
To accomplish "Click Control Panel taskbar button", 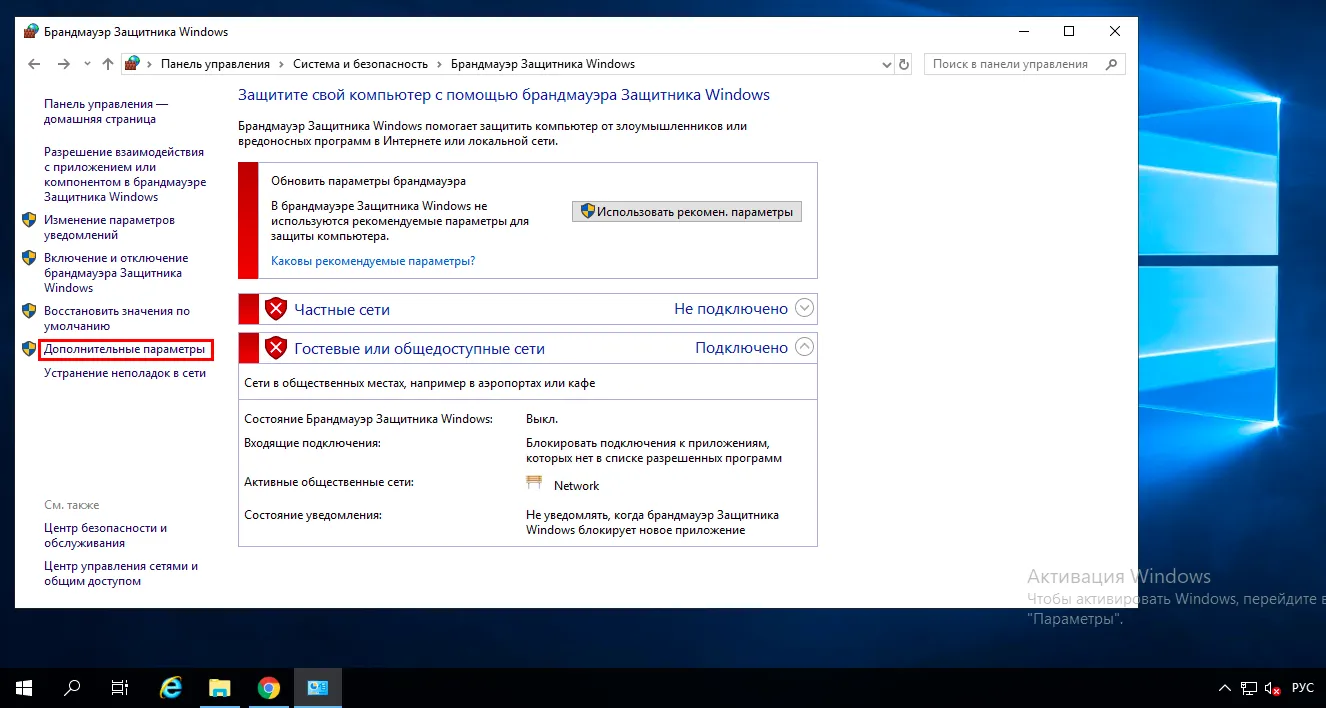I will coord(318,688).
